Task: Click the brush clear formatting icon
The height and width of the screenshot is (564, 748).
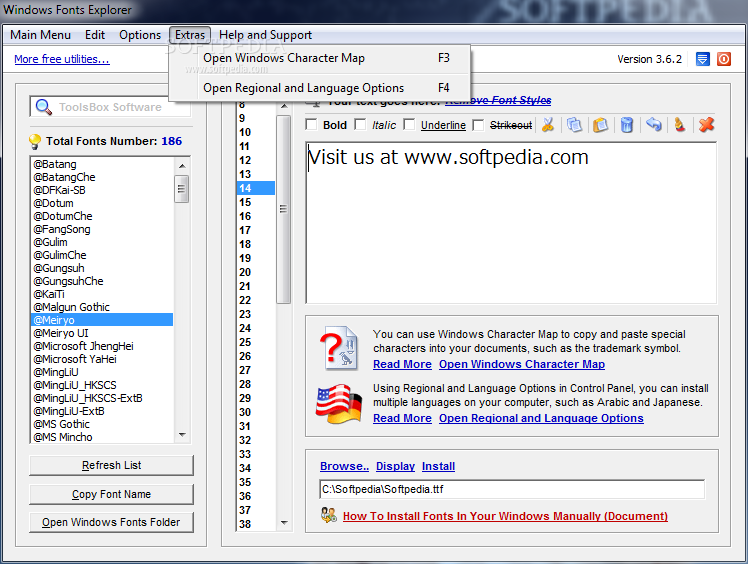Action: click(680, 125)
